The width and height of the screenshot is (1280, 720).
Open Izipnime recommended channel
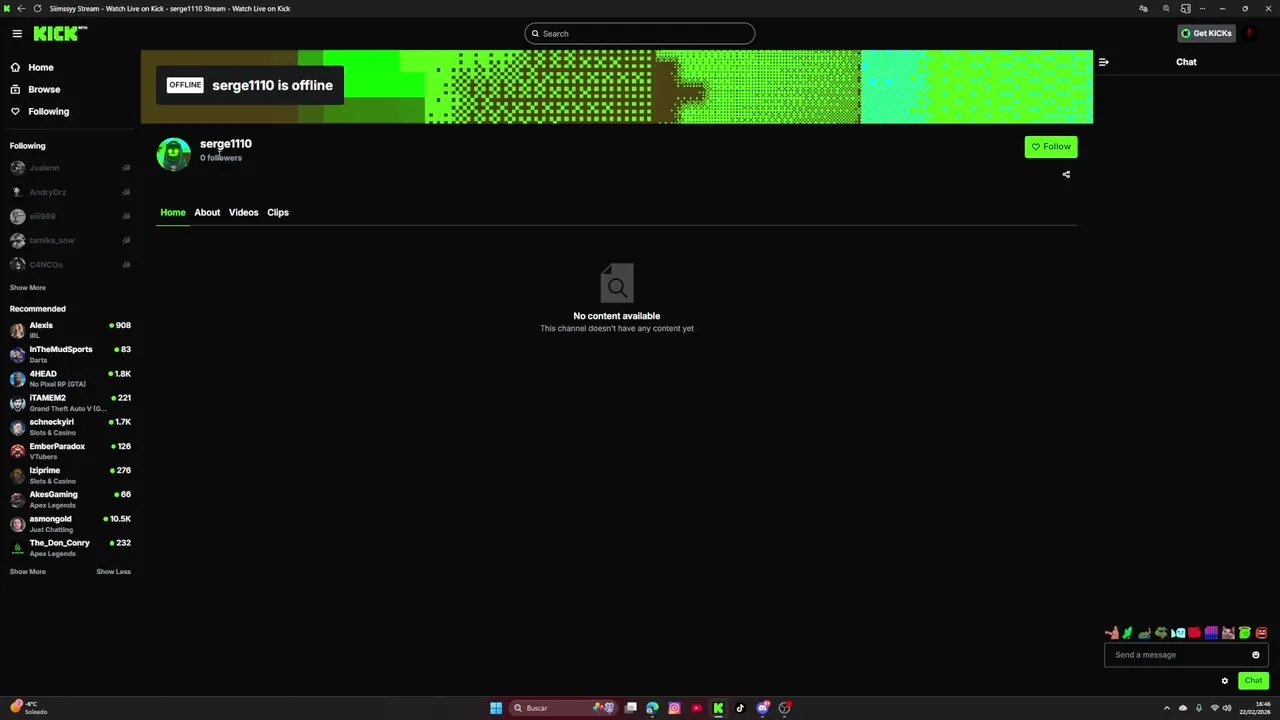(x=70, y=475)
